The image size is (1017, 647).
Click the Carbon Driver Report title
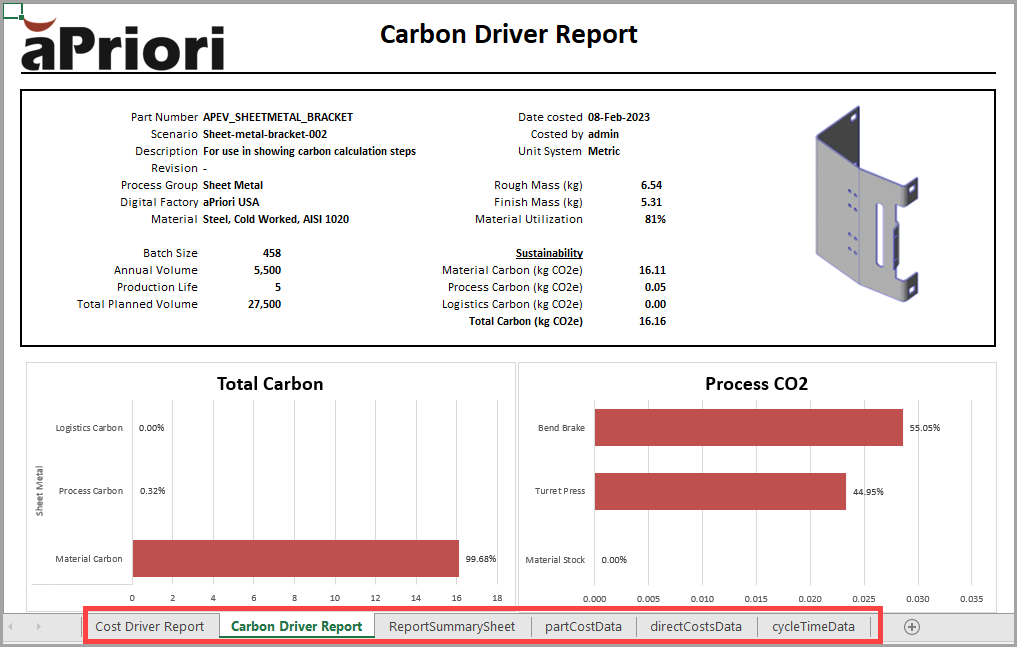click(508, 34)
